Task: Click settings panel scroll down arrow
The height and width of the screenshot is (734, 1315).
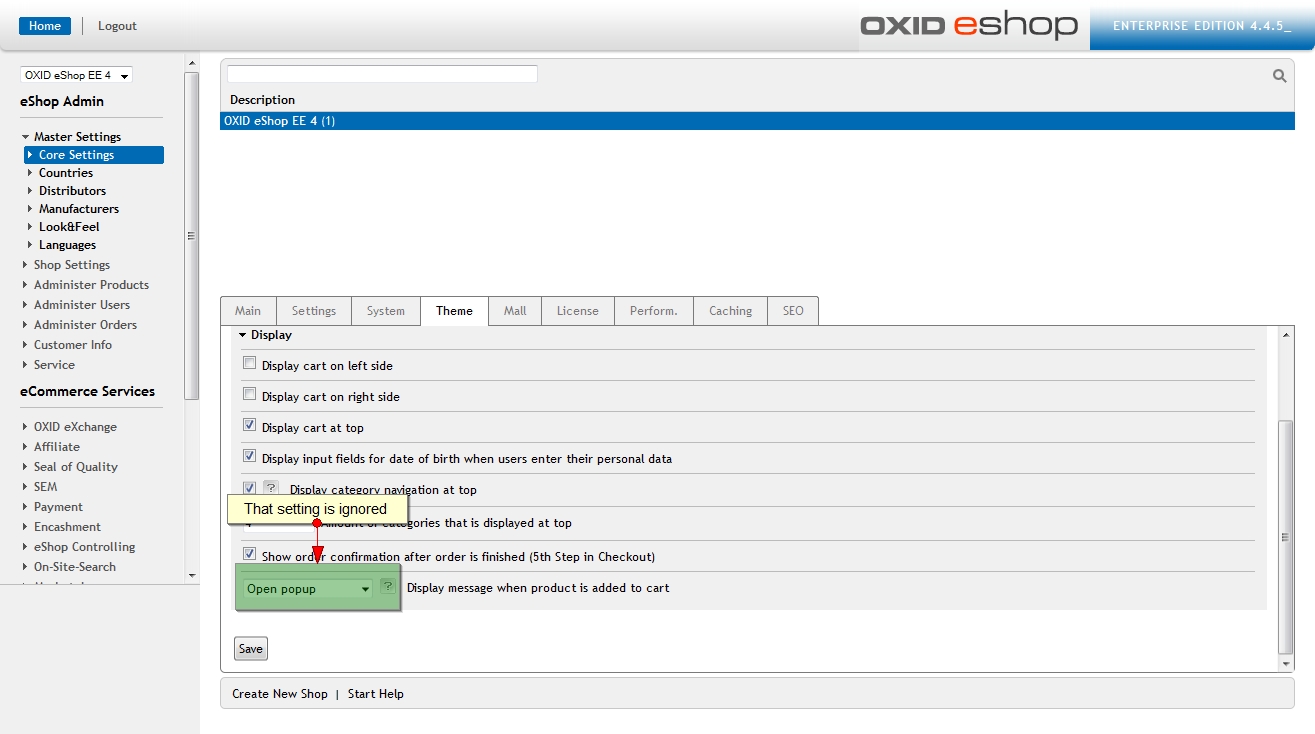Action: (1286, 663)
